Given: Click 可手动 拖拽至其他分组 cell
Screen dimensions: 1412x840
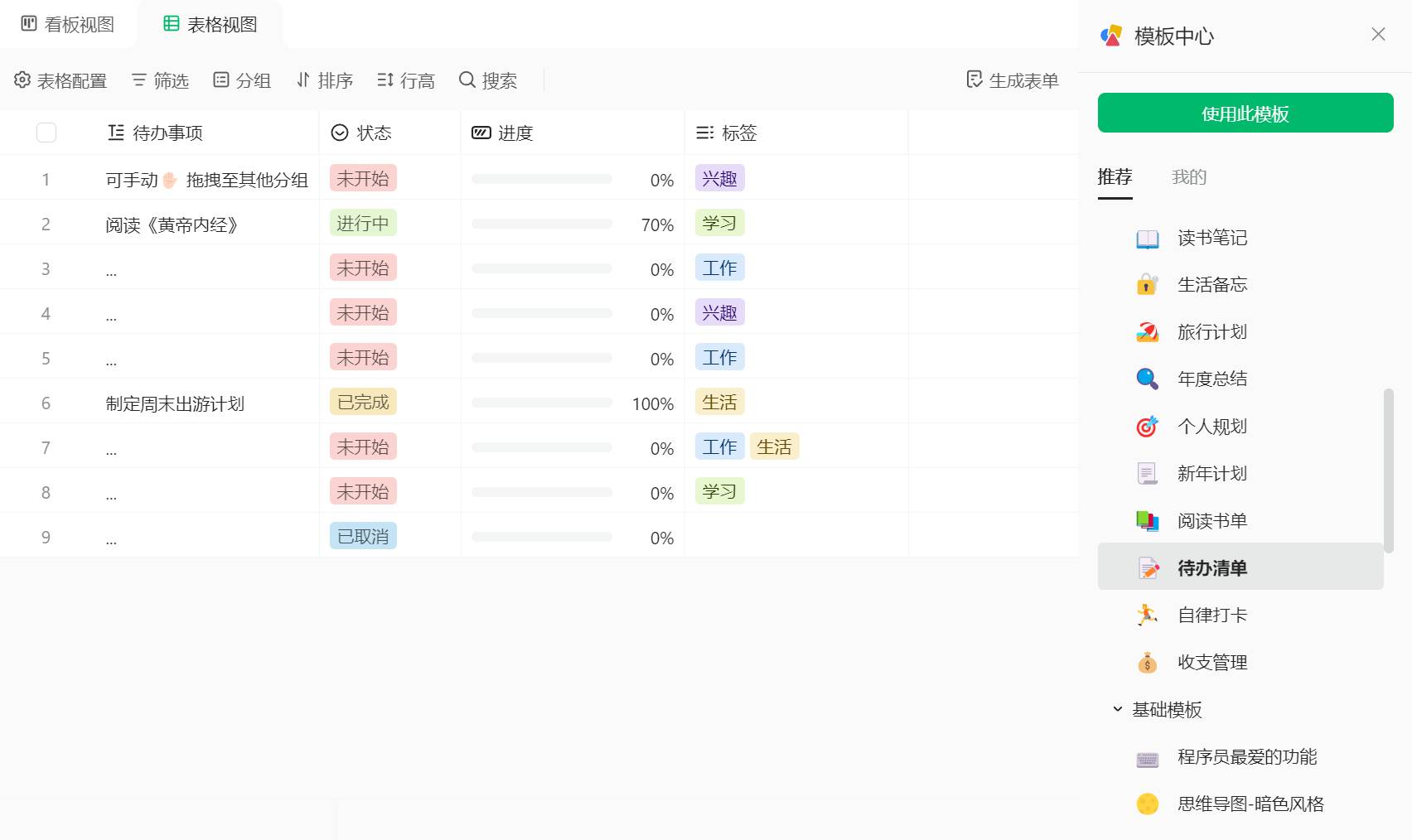Looking at the screenshot, I should 207,180.
